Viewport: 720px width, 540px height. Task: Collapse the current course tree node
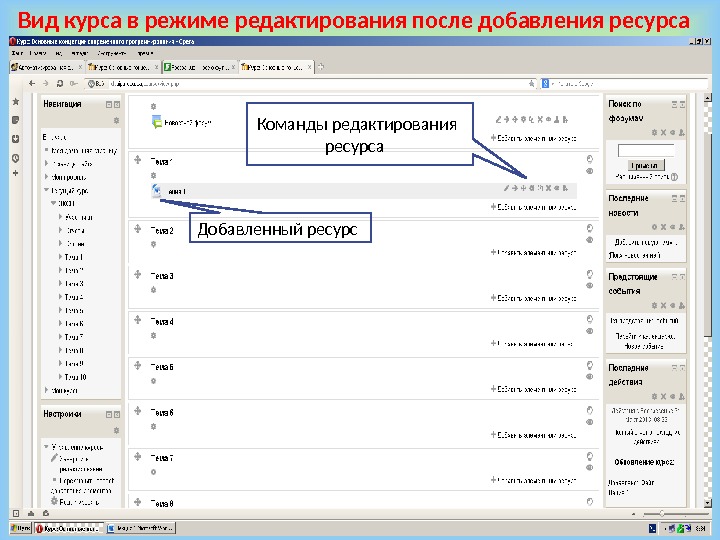tap(46, 190)
